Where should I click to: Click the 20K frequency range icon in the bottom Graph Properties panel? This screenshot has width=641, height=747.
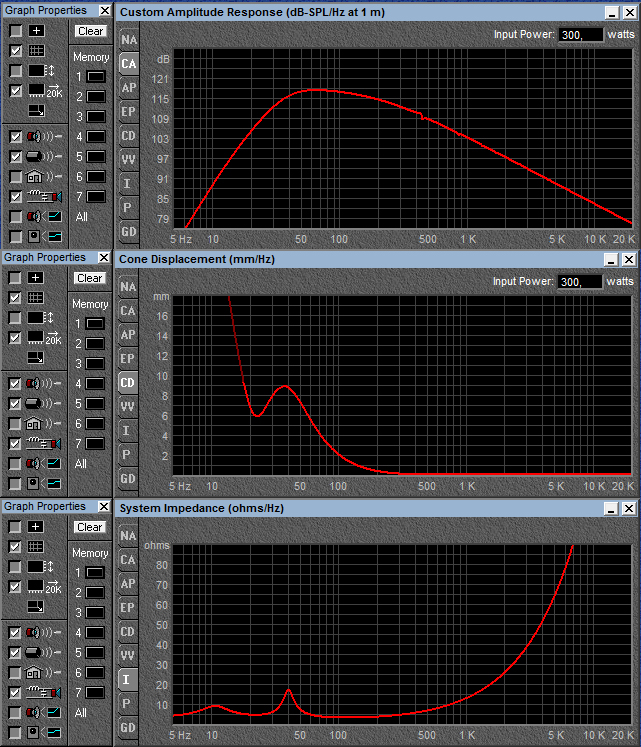44,586
